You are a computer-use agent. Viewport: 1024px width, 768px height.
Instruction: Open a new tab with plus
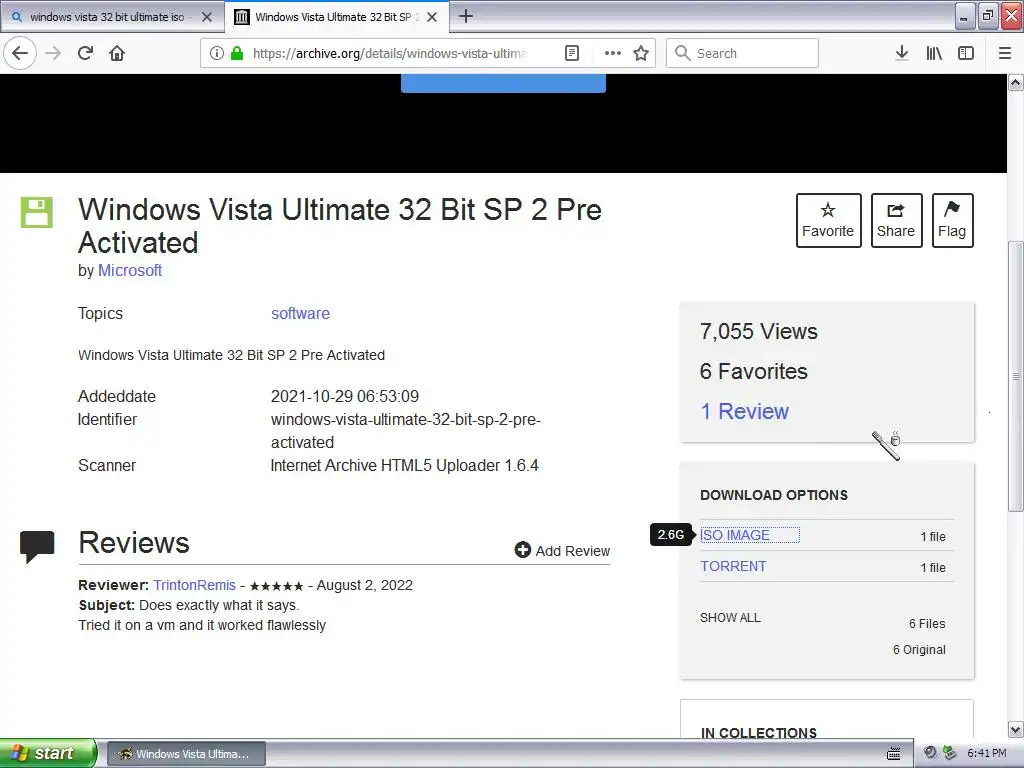pyautogui.click(x=466, y=16)
